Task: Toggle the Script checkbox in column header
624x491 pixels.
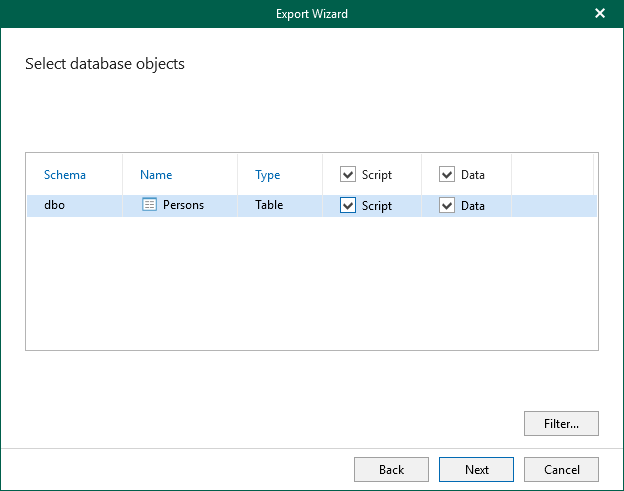Action: (x=348, y=174)
